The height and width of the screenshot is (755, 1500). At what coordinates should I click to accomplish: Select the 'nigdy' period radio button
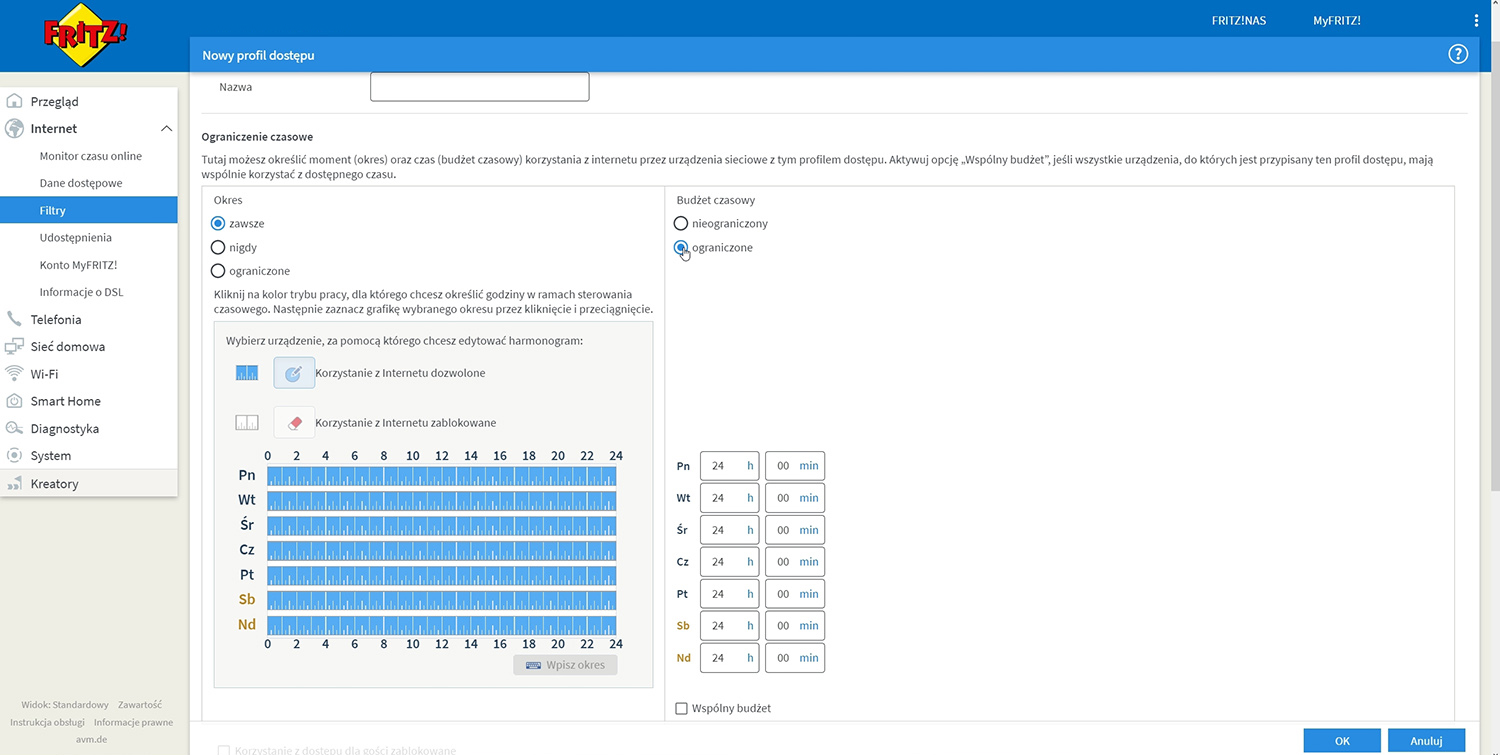click(218, 247)
